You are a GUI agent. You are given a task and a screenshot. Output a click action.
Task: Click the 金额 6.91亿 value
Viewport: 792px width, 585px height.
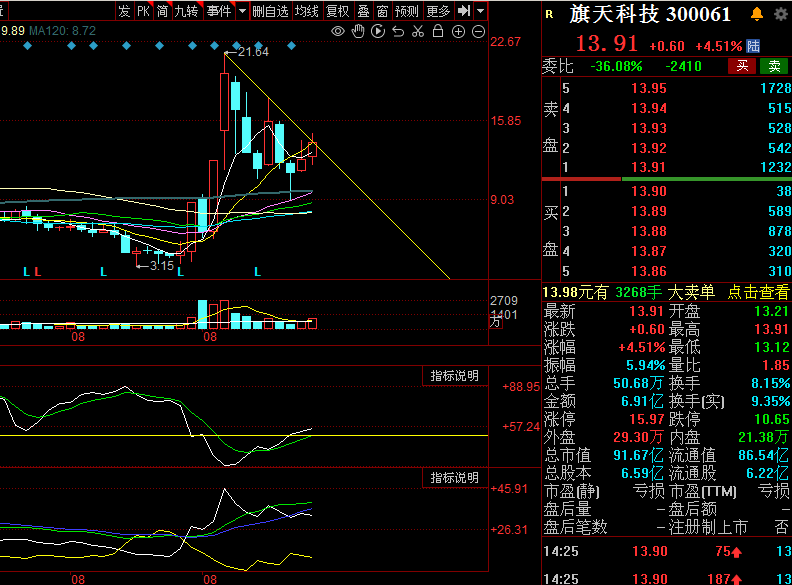[642, 401]
